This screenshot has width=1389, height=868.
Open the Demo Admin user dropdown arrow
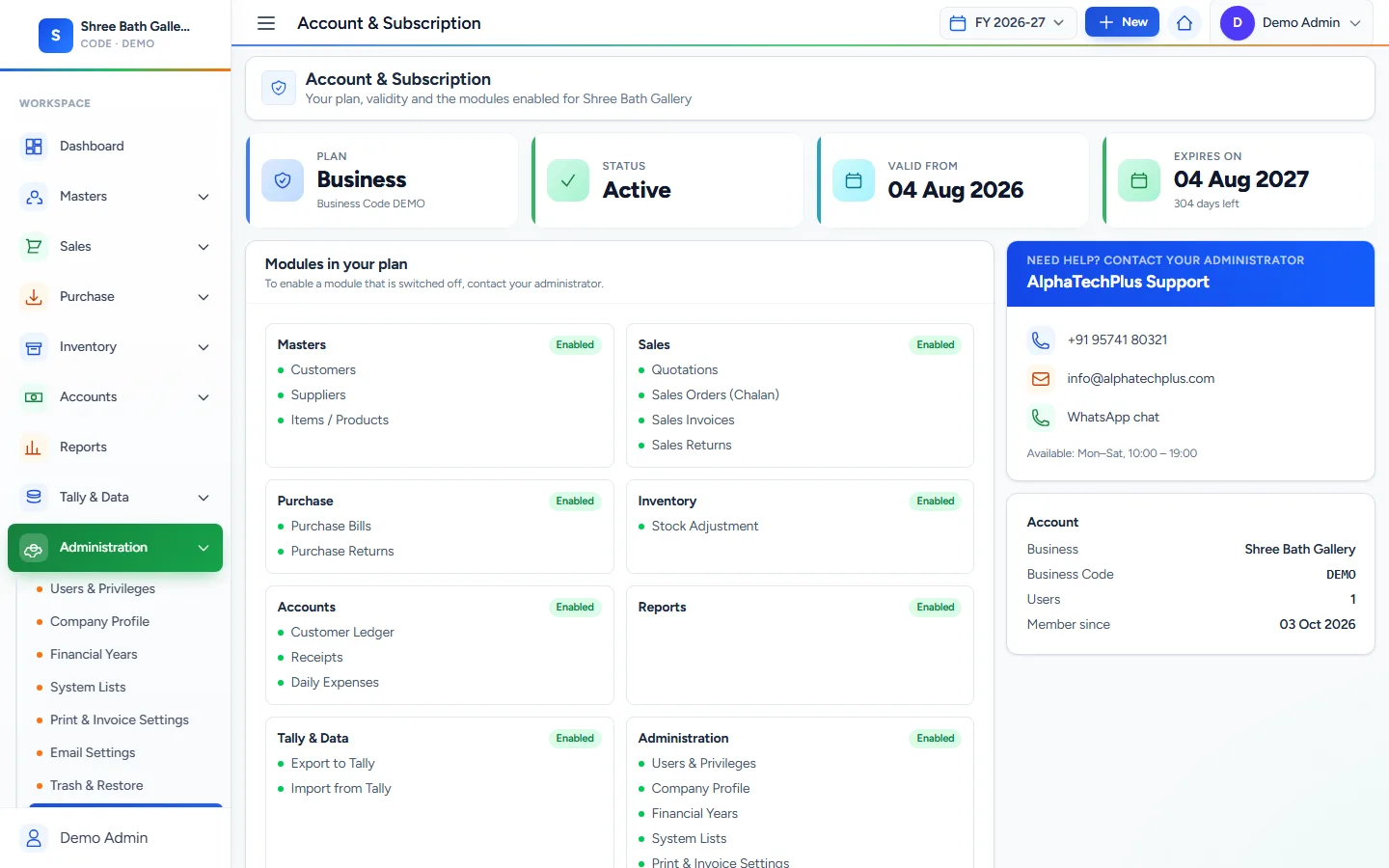tap(1355, 23)
